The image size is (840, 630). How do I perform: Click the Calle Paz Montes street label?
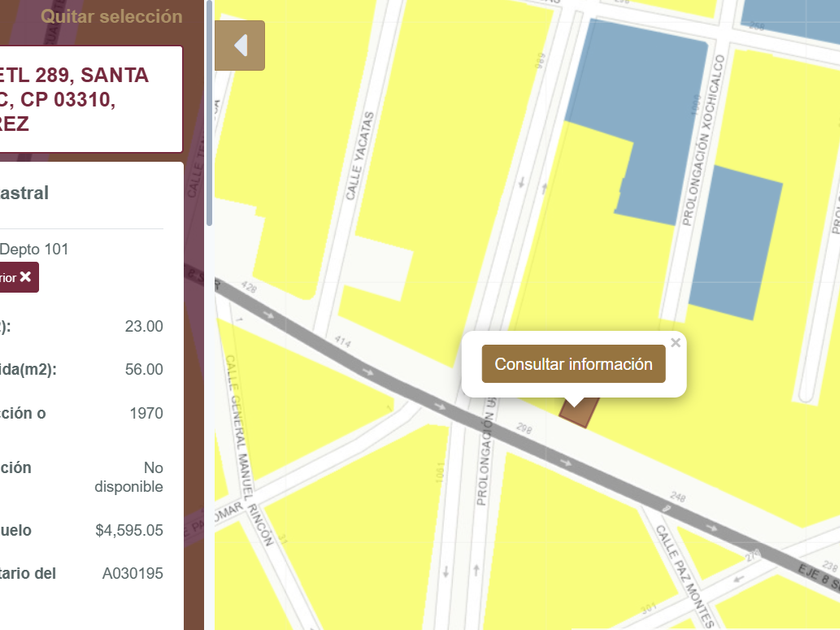click(685, 576)
